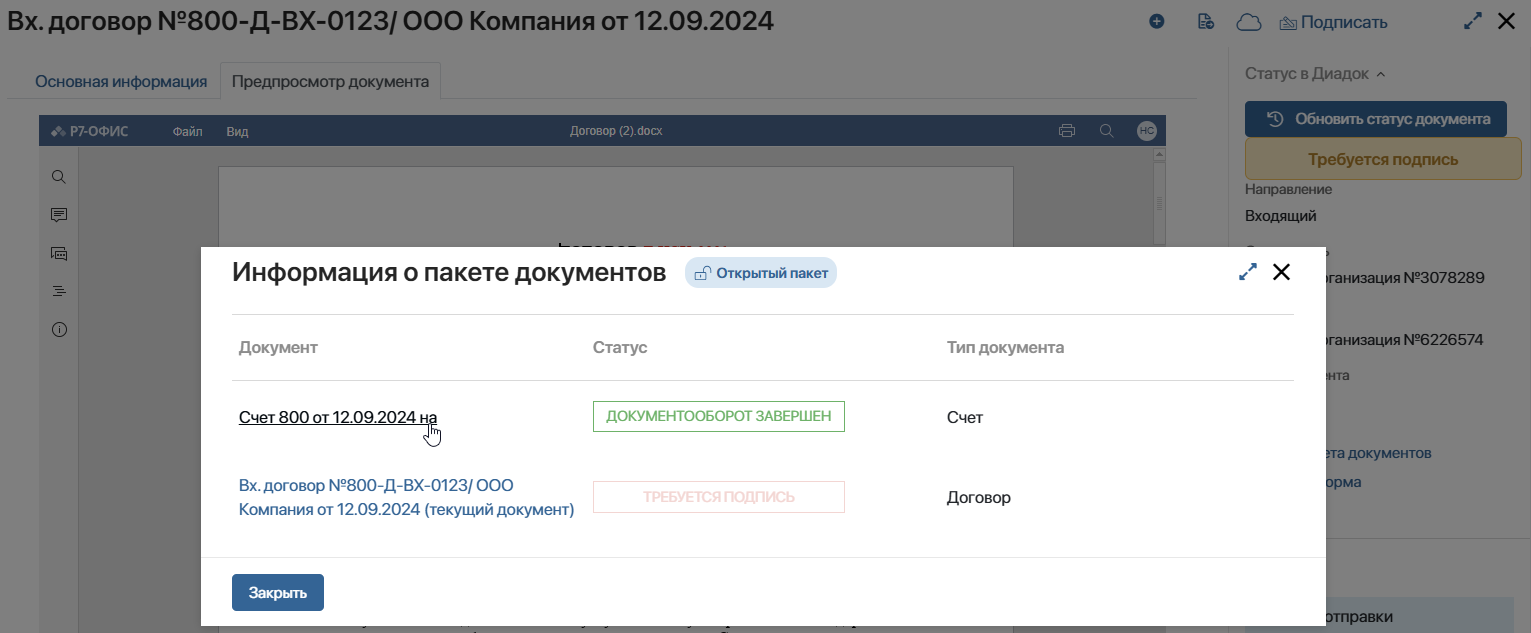Open the Chat panel icon in viewer sidebar
1531x633 pixels.
pyautogui.click(x=58, y=253)
